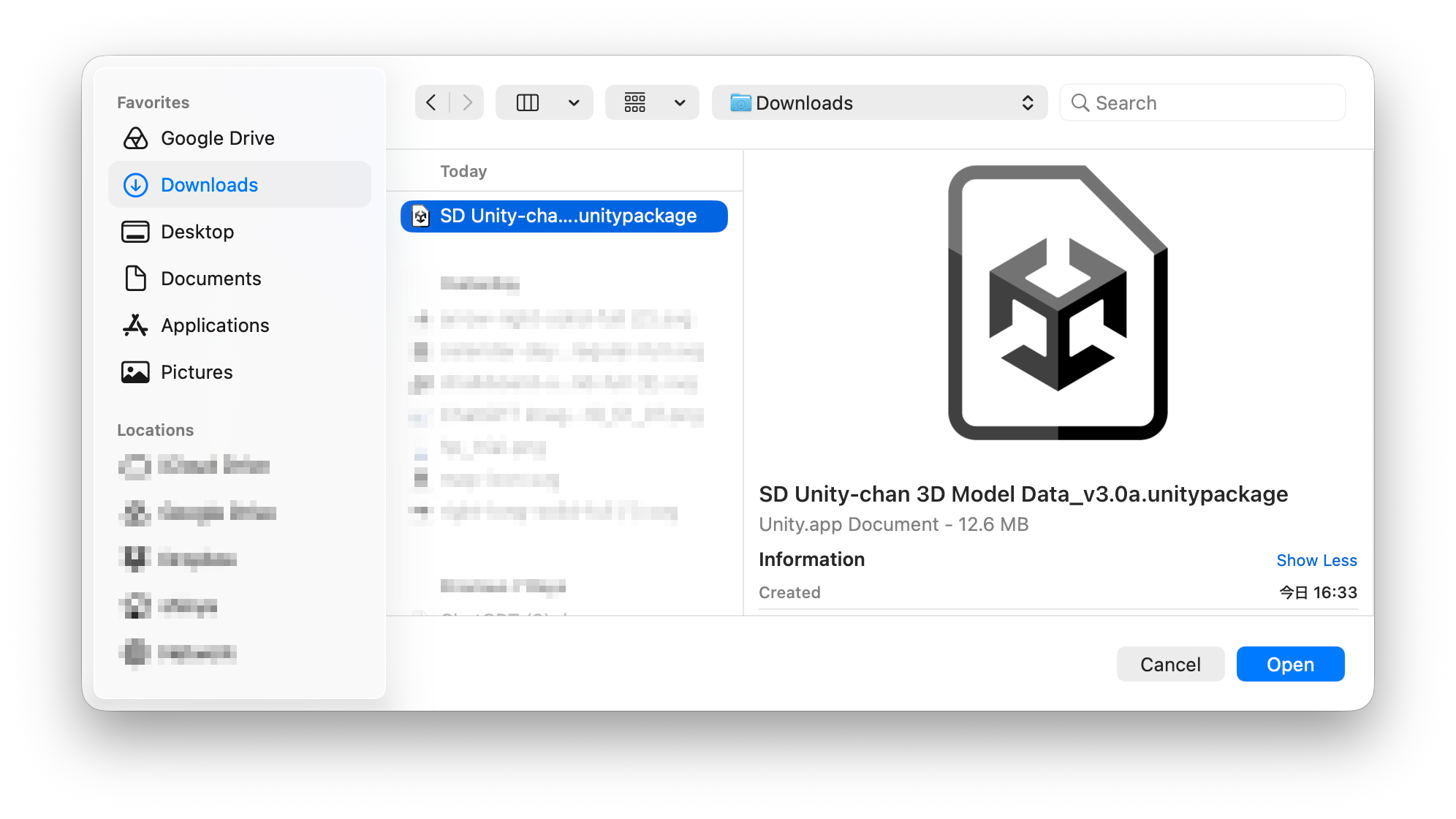Click the blue folder icon beside Downloads
The height and width of the screenshot is (819, 1456).
(740, 102)
